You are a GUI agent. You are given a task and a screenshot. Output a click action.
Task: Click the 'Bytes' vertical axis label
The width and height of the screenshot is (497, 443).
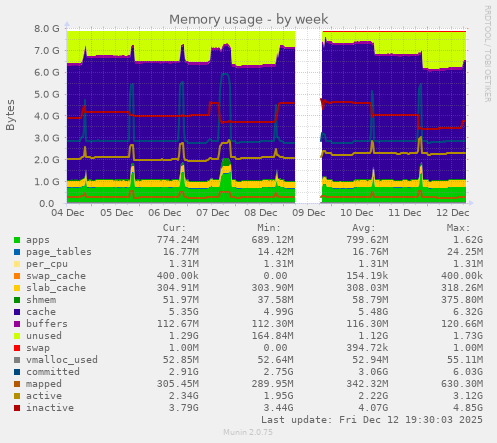pyautogui.click(x=10, y=115)
